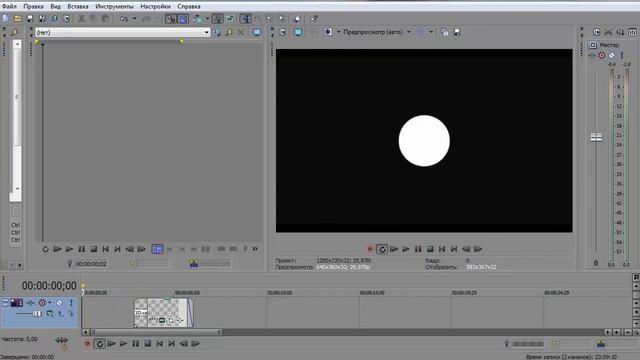Toggle automatic crossfades toolbar button
Screen dimensions: 640x360
pos(183,19)
